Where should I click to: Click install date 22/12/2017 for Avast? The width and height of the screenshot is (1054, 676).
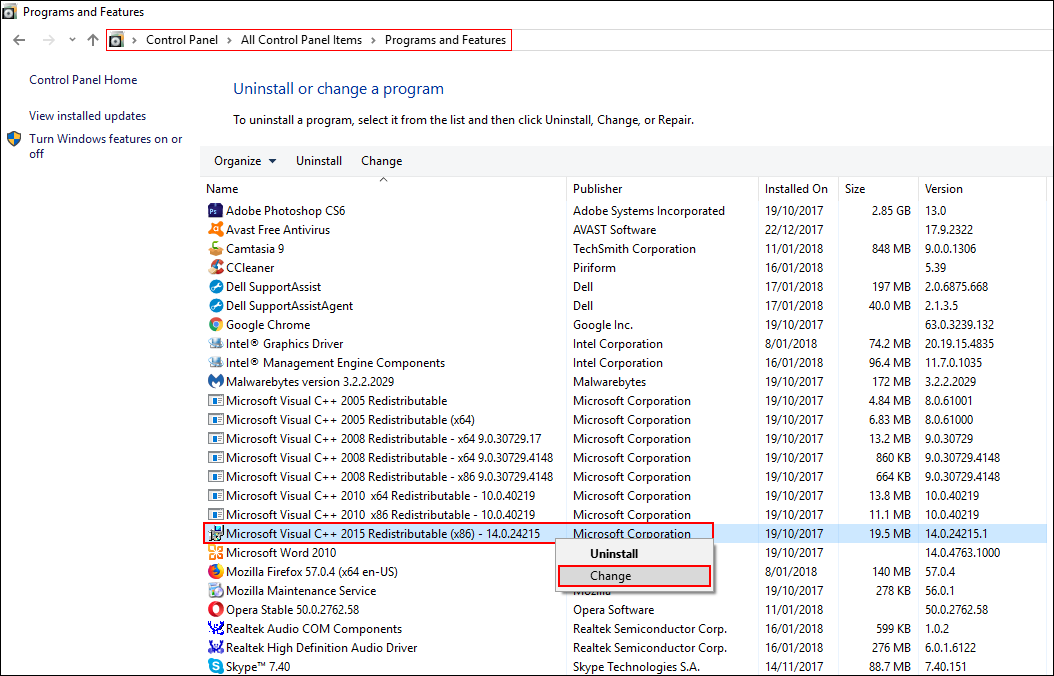pyautogui.click(x=794, y=229)
